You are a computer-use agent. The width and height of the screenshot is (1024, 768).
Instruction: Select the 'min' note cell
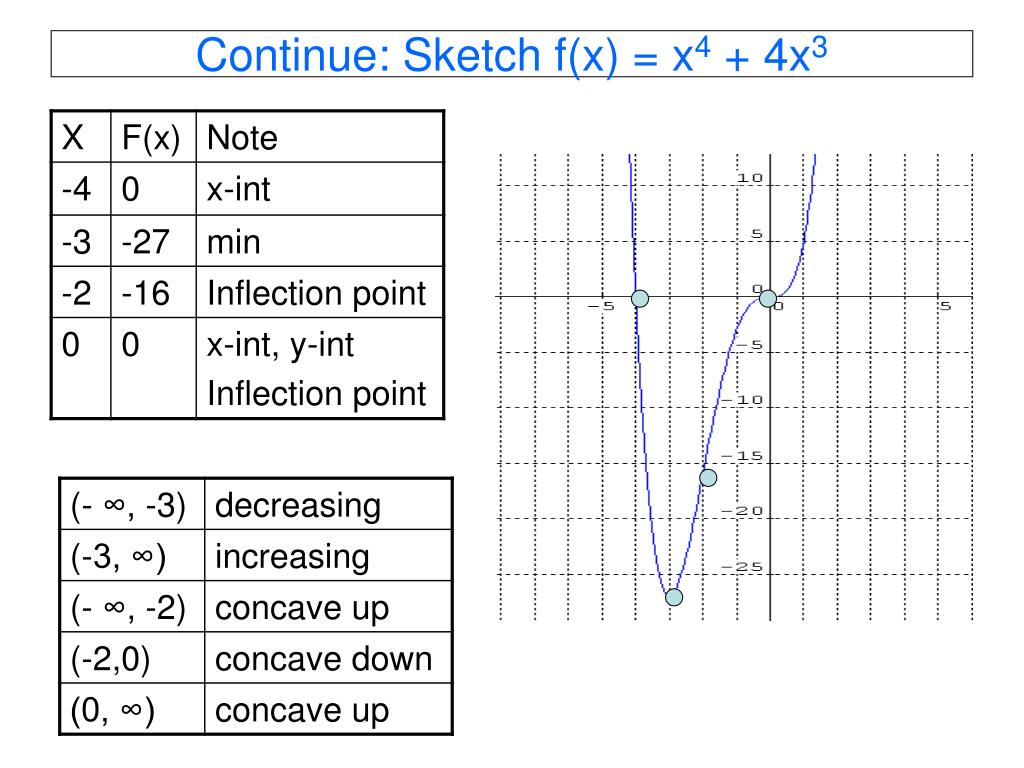click(320, 241)
